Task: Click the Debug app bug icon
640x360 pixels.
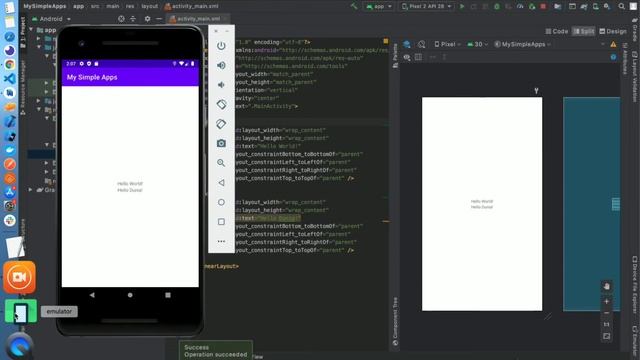Action: (x=497, y=6)
